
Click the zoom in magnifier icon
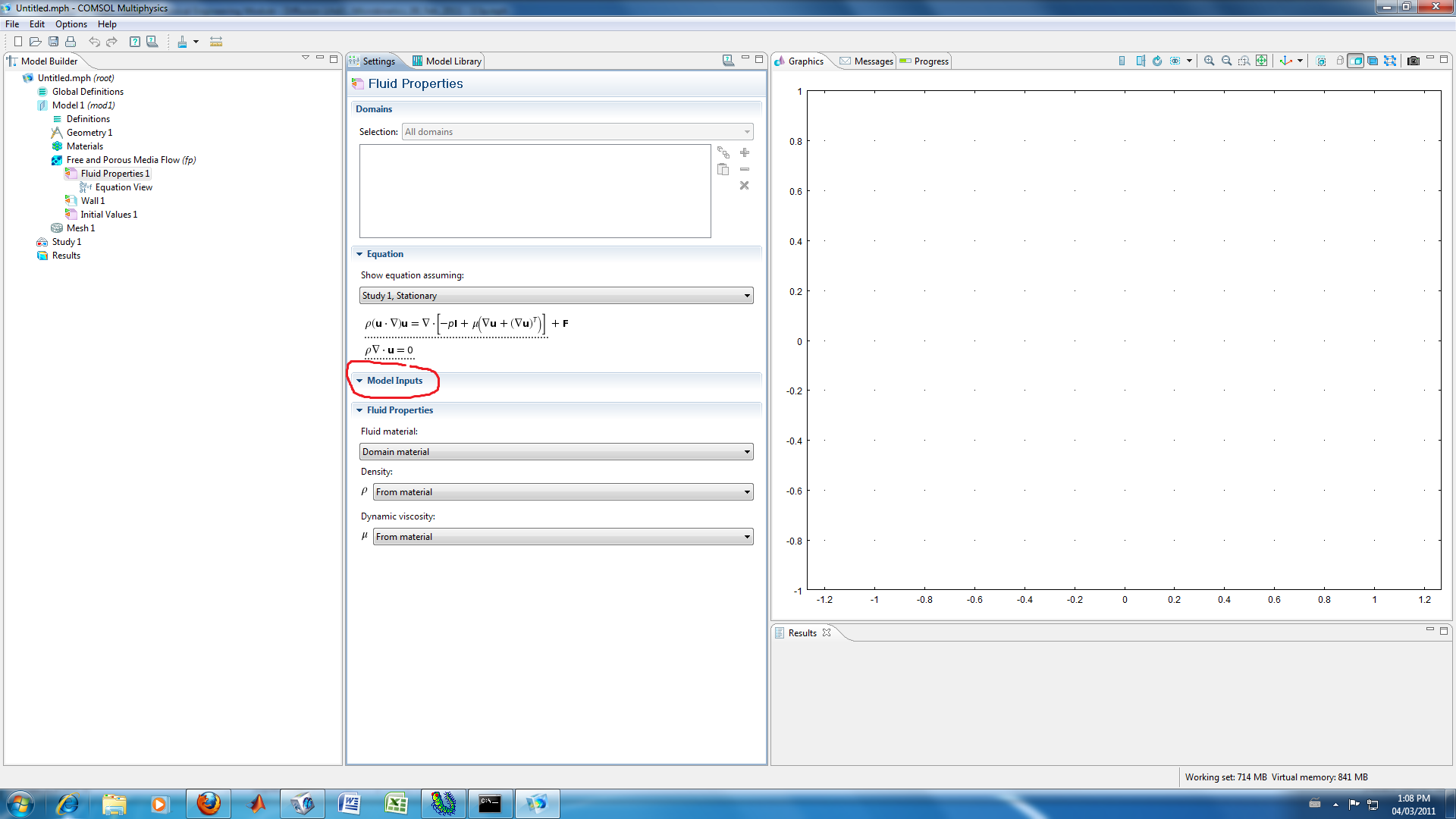[1209, 61]
